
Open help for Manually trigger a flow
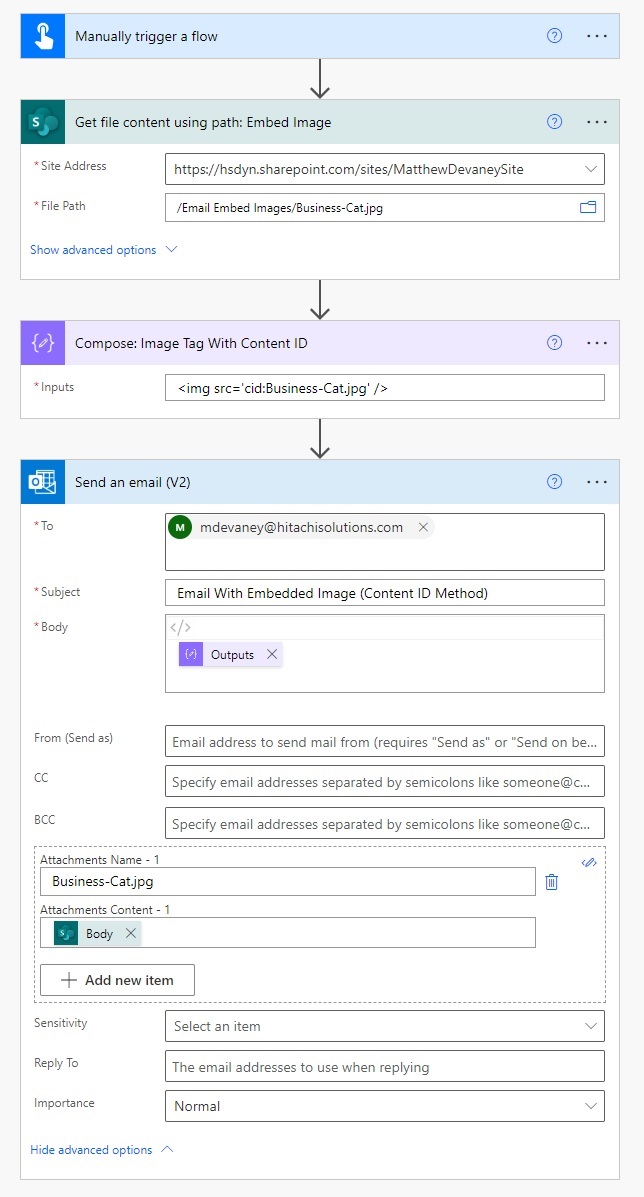coord(555,36)
